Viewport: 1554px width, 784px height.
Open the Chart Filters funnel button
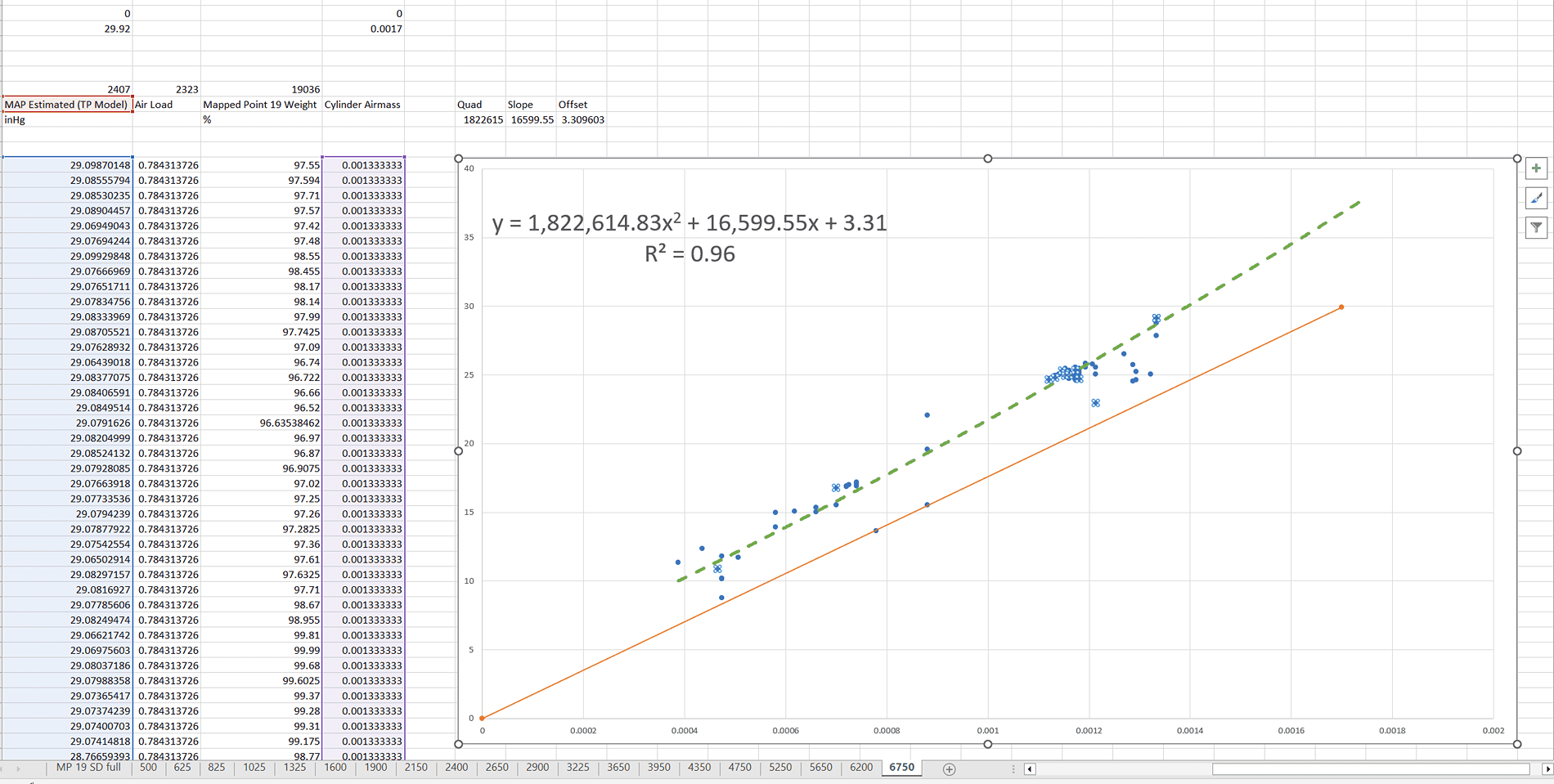click(1536, 228)
